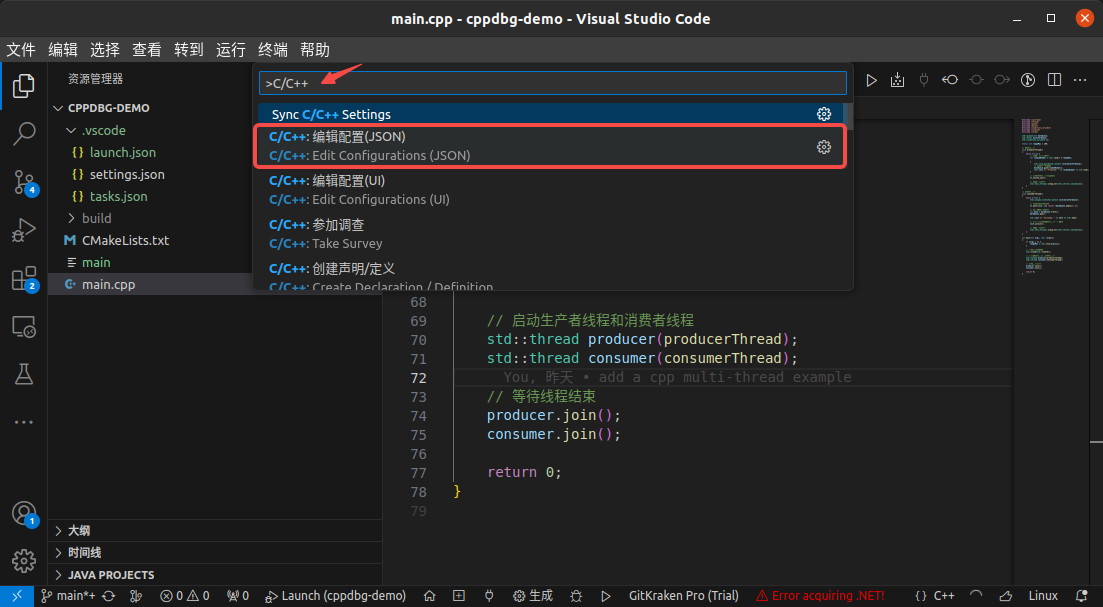Click the GitKraken branch icon toolbar
Viewport: 1103px width, 607px height.
tap(135, 595)
